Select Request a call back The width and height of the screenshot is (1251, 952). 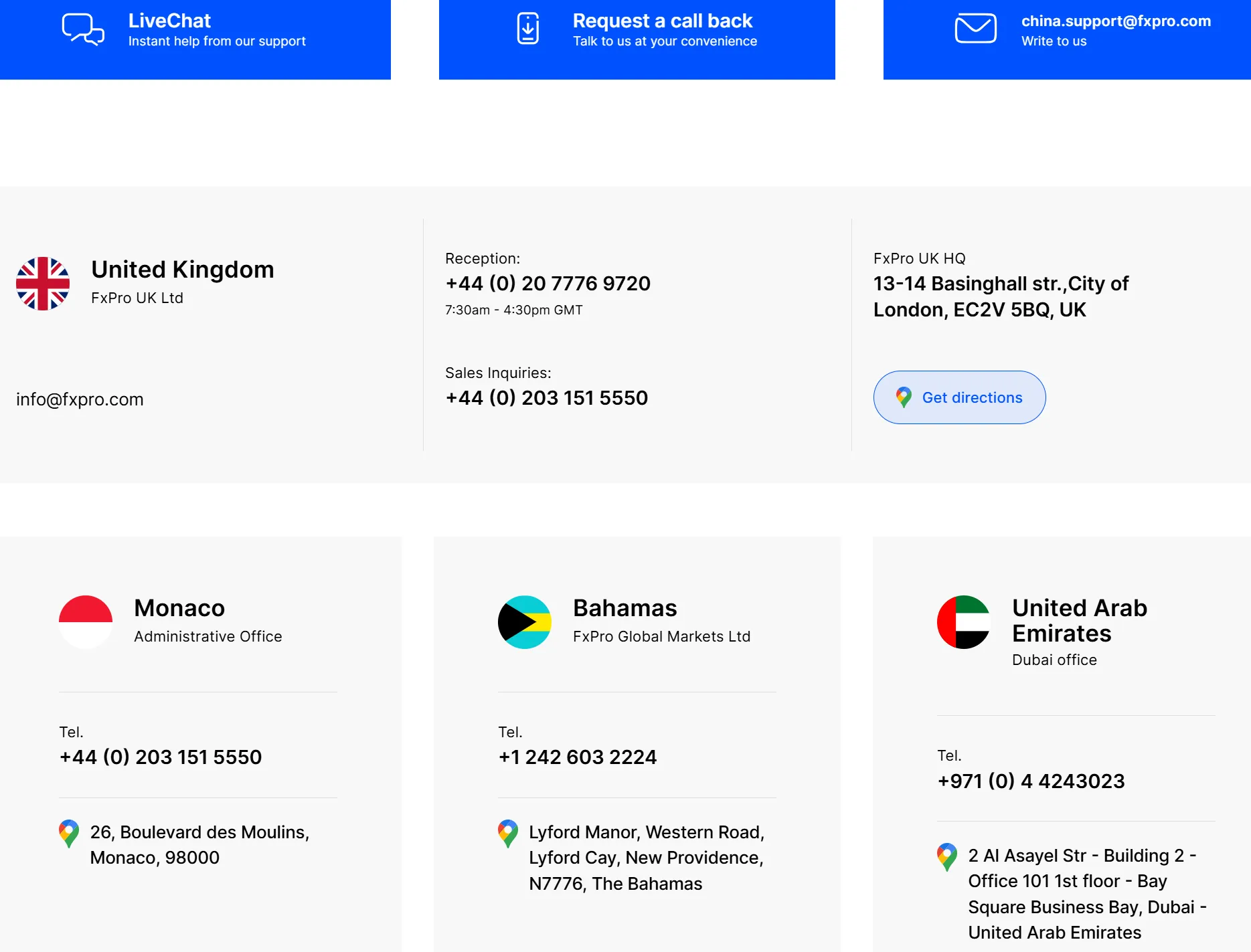click(637, 39)
